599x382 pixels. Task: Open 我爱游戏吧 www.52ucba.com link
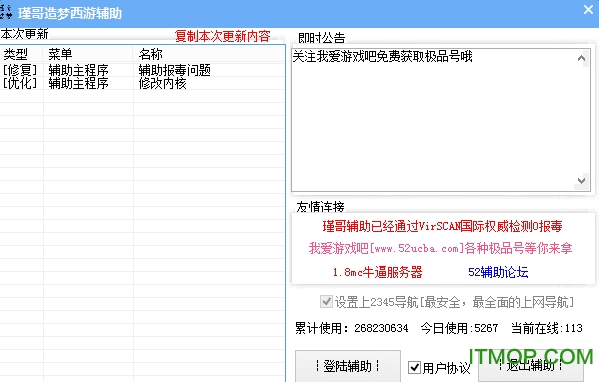tap(440, 248)
